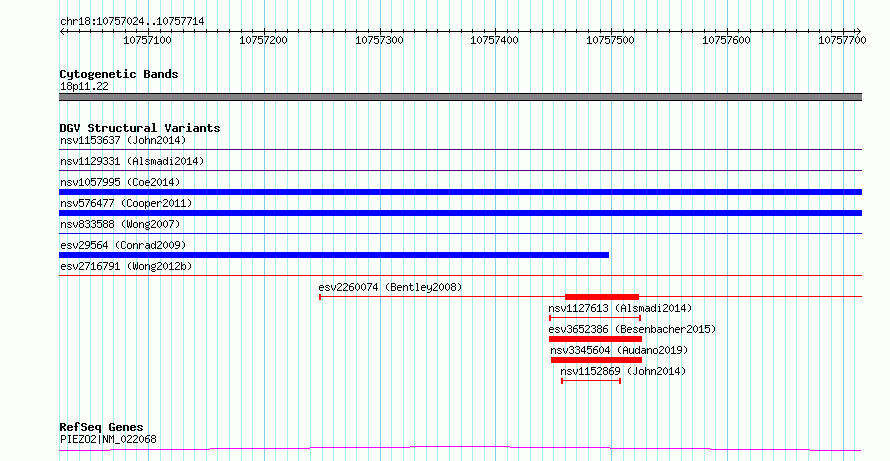Open variant nsv576477 (Cooper2011)
The width and height of the screenshot is (890, 461).
pos(126,203)
